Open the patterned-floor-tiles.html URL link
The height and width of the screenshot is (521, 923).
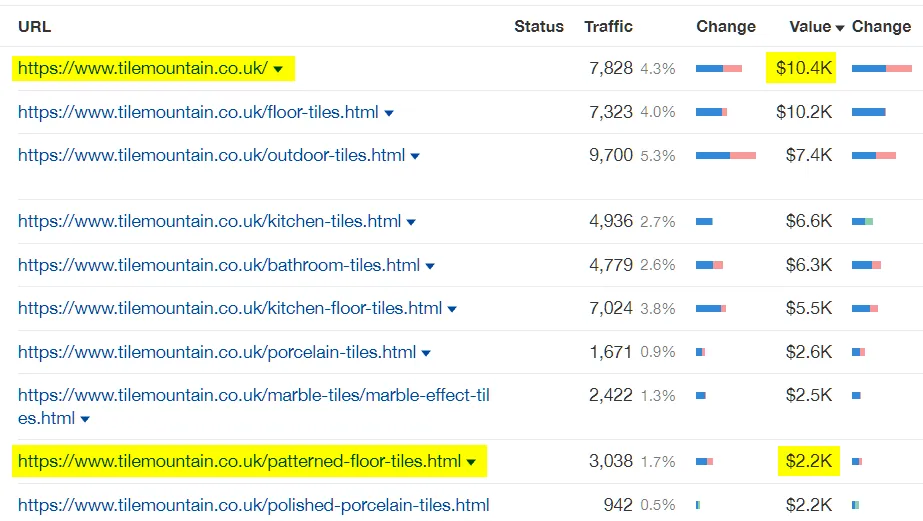pos(239,461)
